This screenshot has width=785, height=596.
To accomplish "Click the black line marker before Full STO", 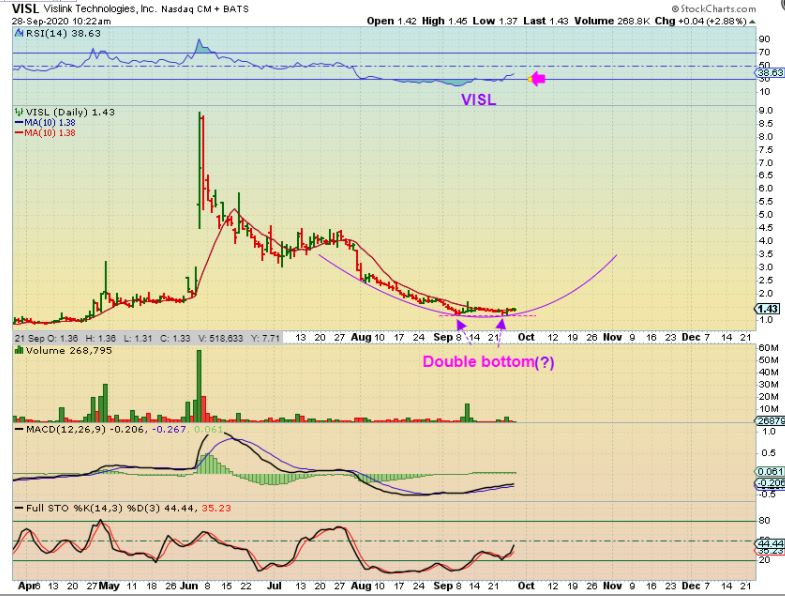I will coord(20,508).
